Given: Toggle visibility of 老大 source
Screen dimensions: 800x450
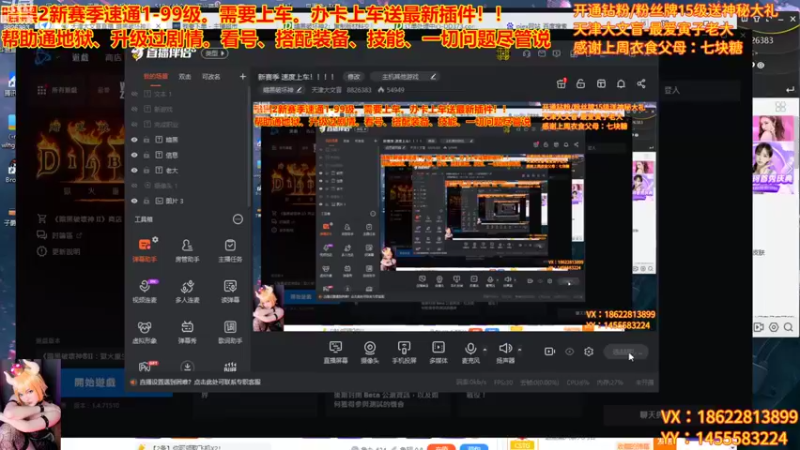Looking at the screenshot, I should (x=134, y=170).
